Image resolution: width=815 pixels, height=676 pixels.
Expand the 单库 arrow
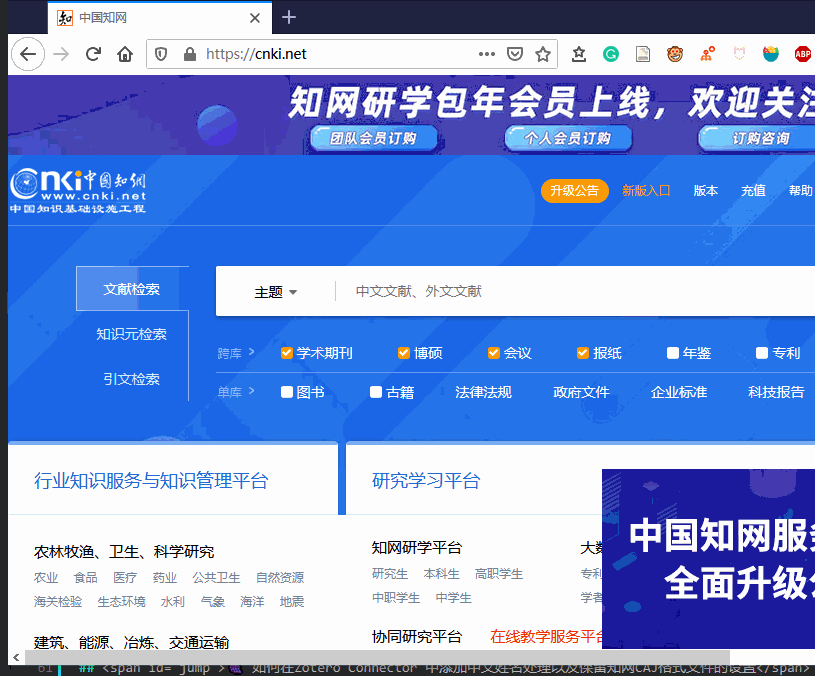pos(252,391)
